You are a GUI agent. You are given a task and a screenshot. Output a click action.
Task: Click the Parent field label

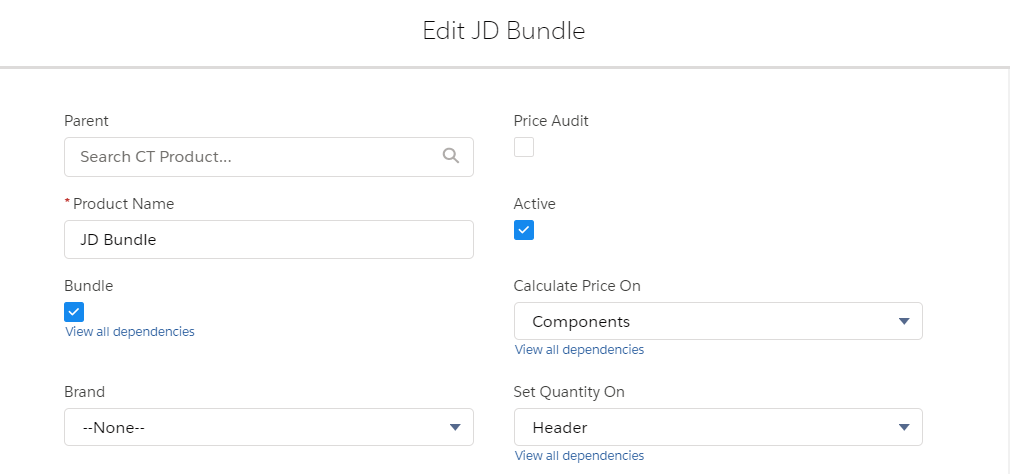(x=86, y=121)
